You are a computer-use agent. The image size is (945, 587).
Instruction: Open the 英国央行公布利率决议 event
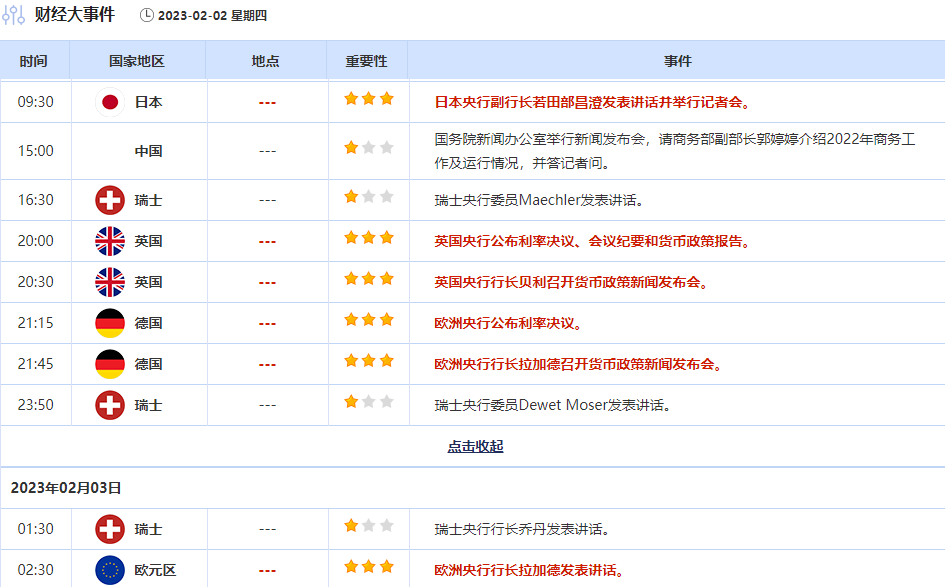click(x=592, y=241)
